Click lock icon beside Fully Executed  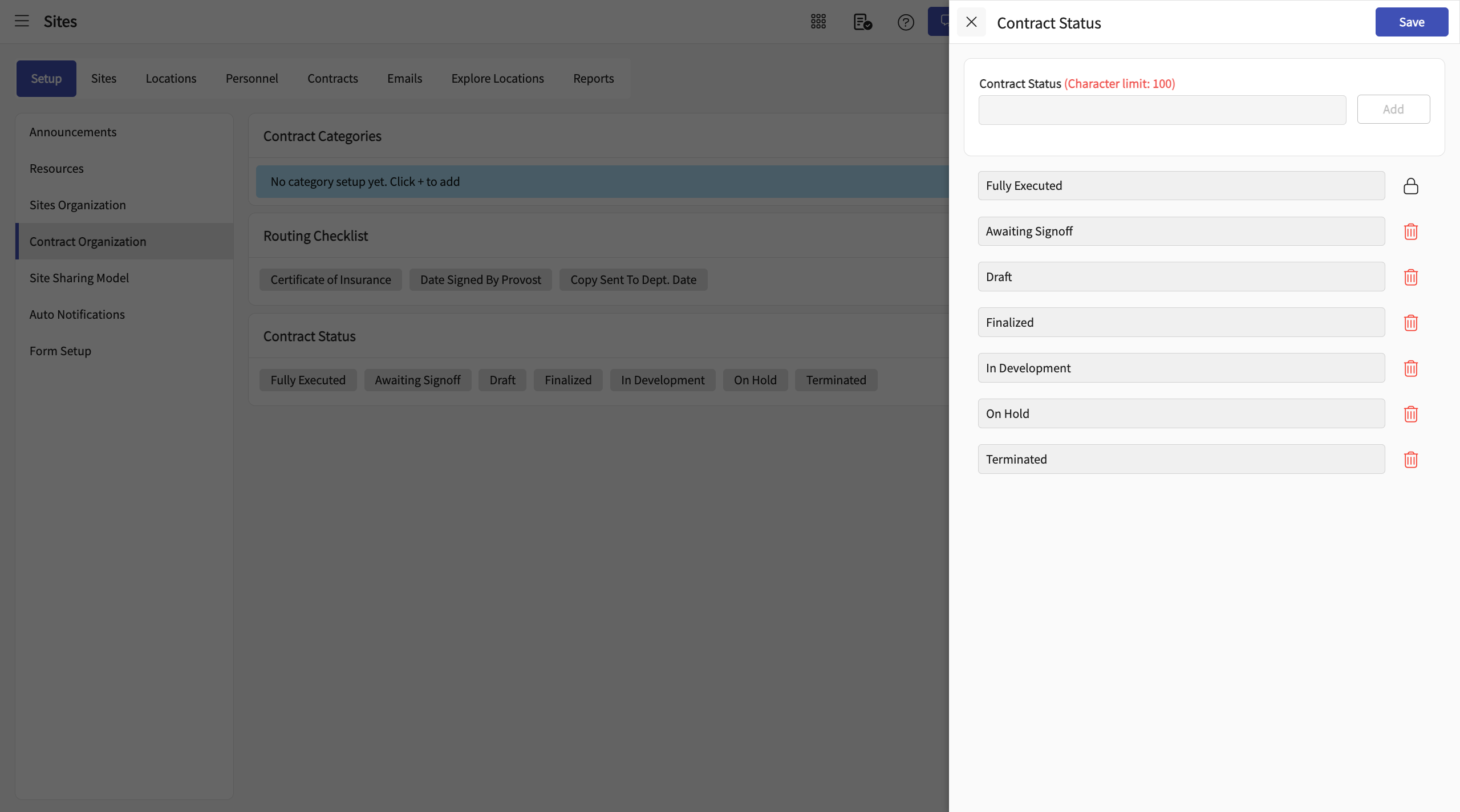[1410, 186]
